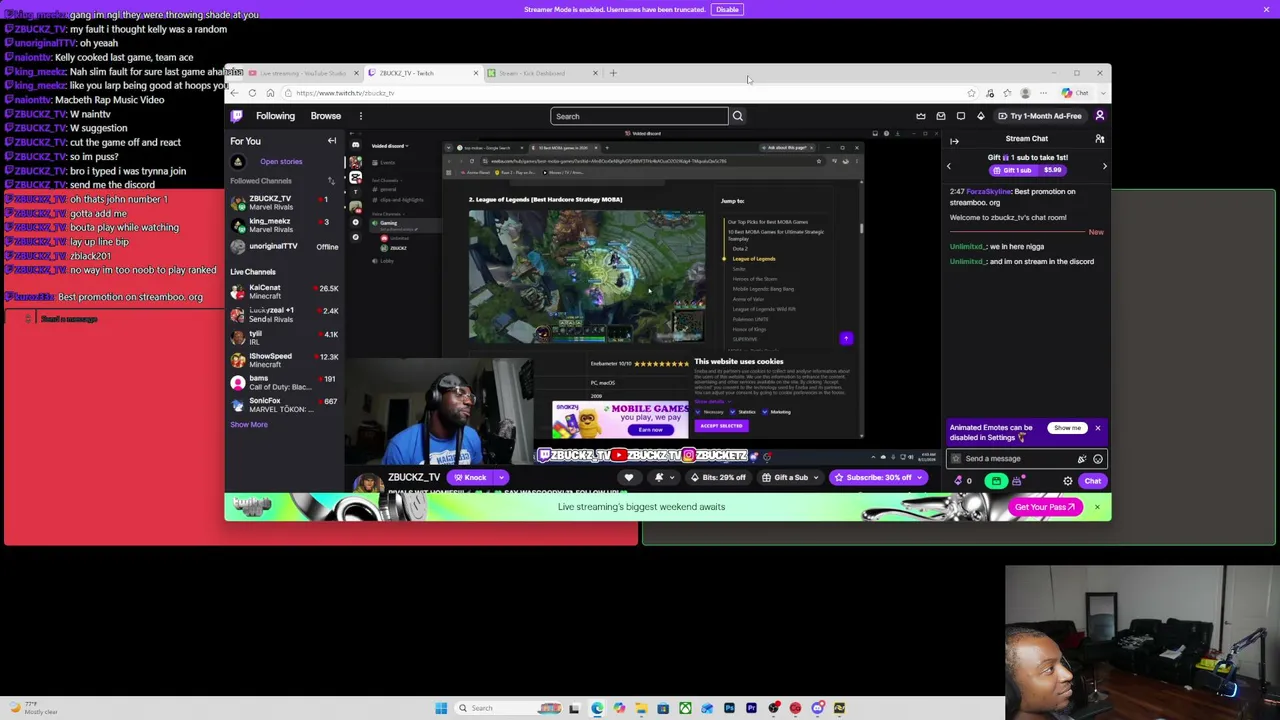Click Show me for animated emotes
The width and height of the screenshot is (1280, 720).
point(1067,428)
